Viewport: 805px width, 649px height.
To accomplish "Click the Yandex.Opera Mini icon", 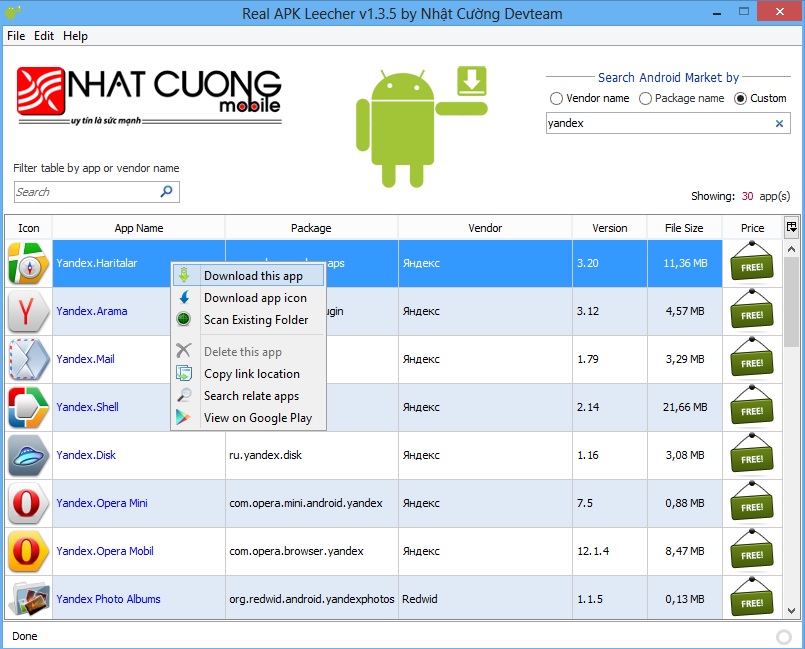I will point(29,503).
